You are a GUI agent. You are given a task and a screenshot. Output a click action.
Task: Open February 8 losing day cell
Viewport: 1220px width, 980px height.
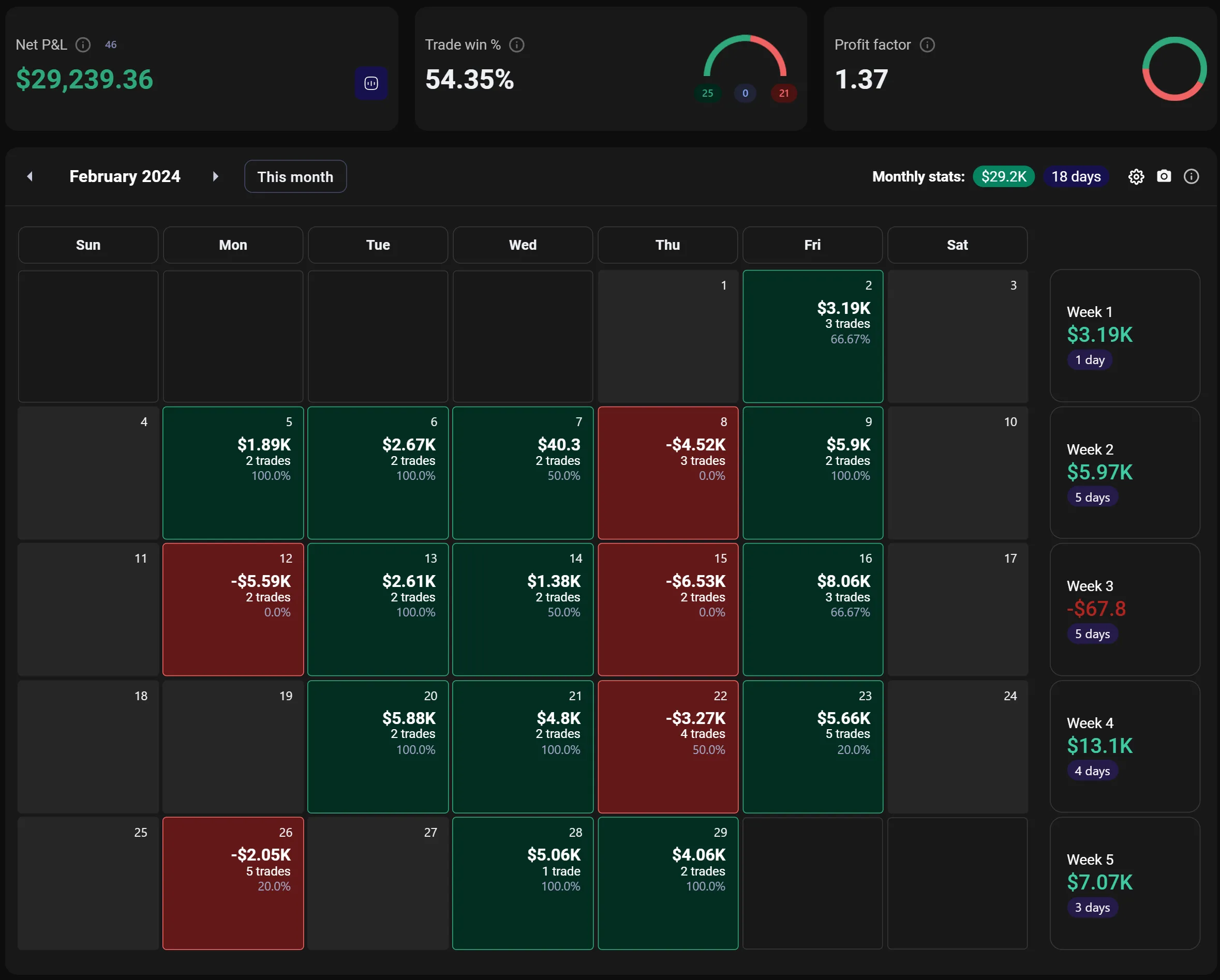coord(668,473)
